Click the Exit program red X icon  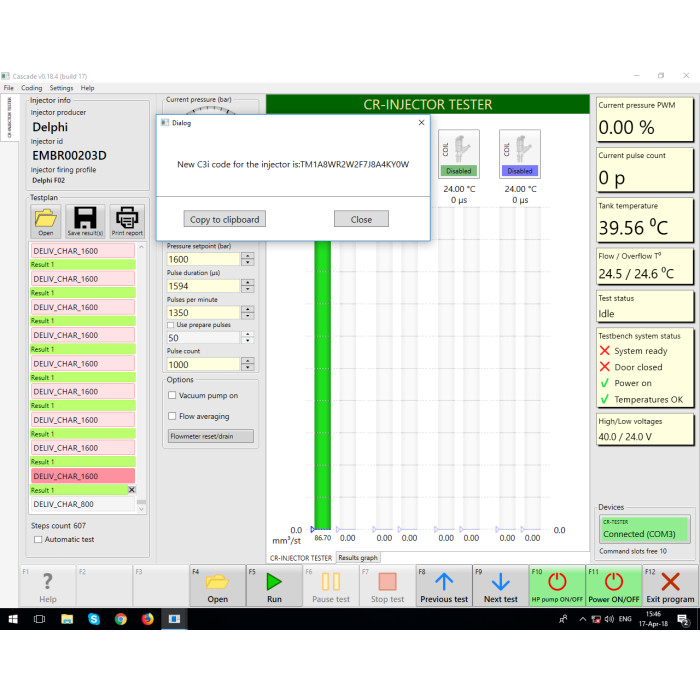[670, 586]
